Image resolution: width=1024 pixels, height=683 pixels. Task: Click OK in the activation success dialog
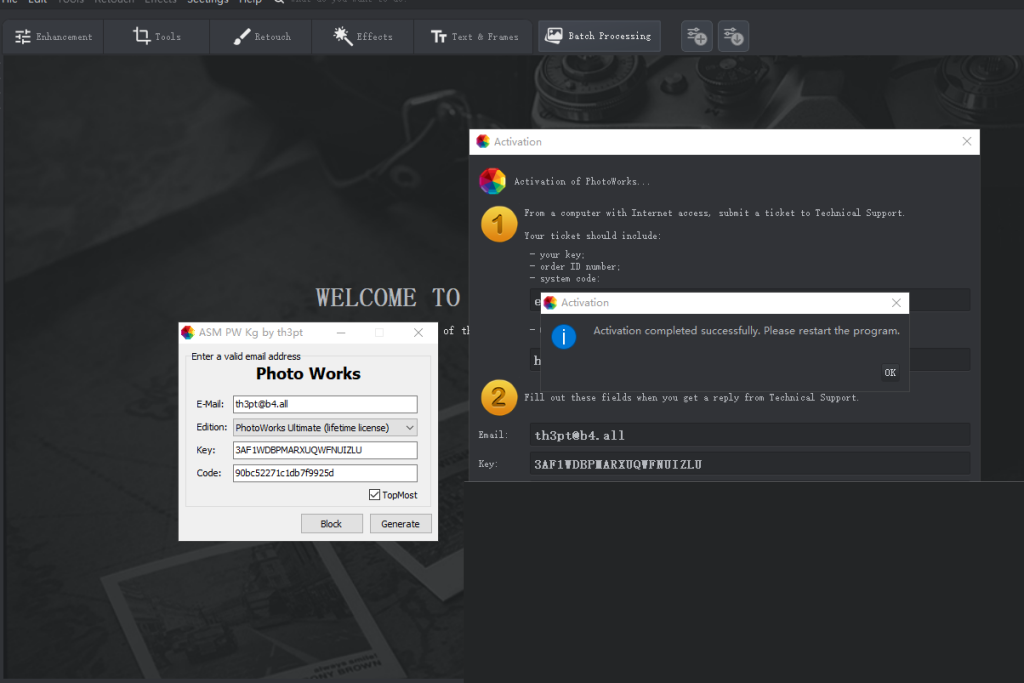[x=890, y=372]
